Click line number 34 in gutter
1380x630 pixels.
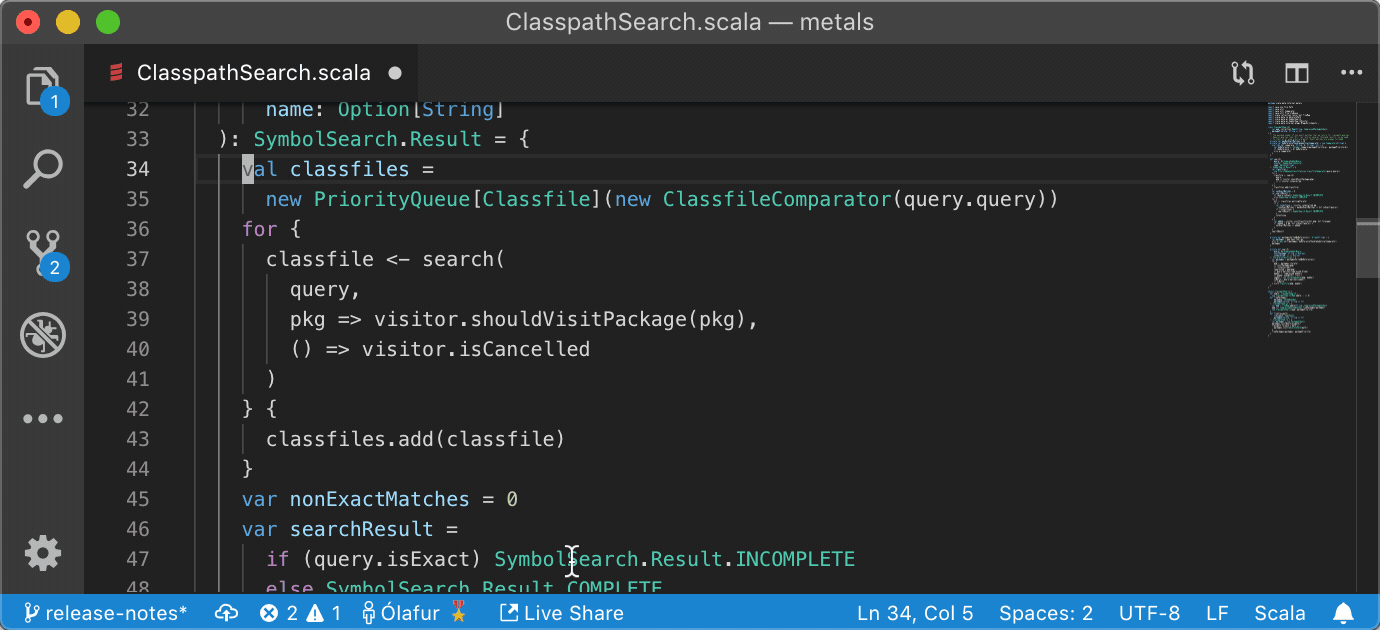coord(138,169)
